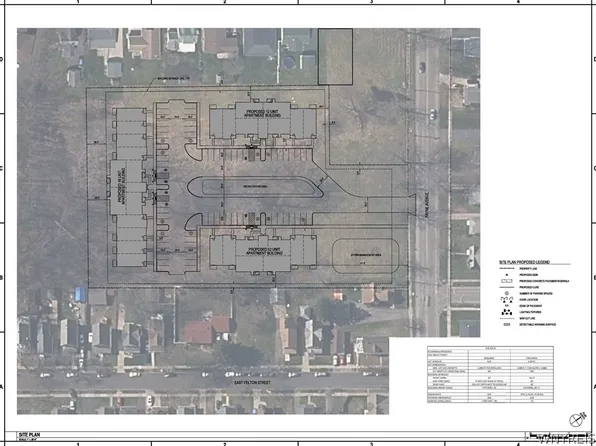Click the property line legend symbol
This screenshot has width=596, height=446.
pos(507,268)
